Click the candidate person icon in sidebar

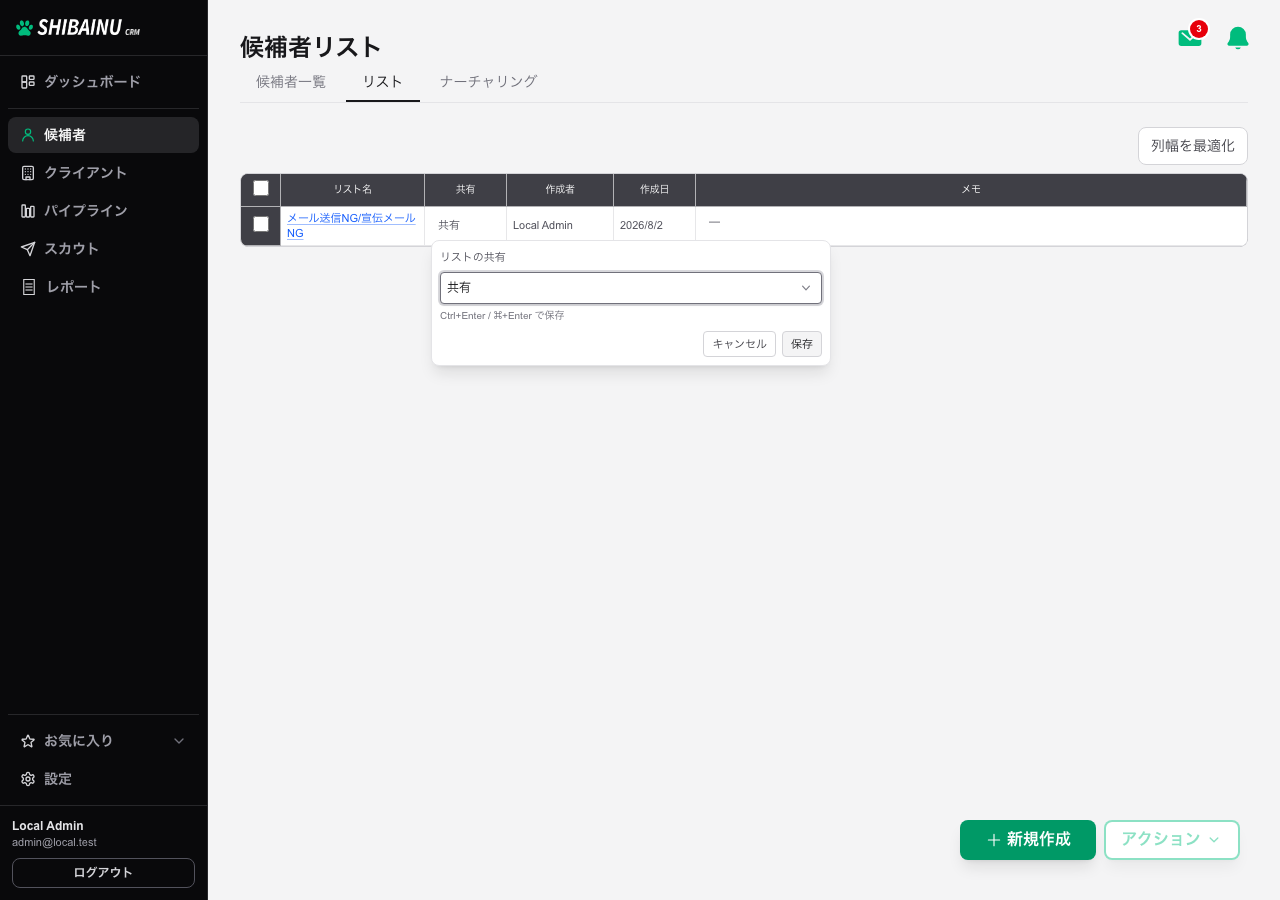(28, 135)
